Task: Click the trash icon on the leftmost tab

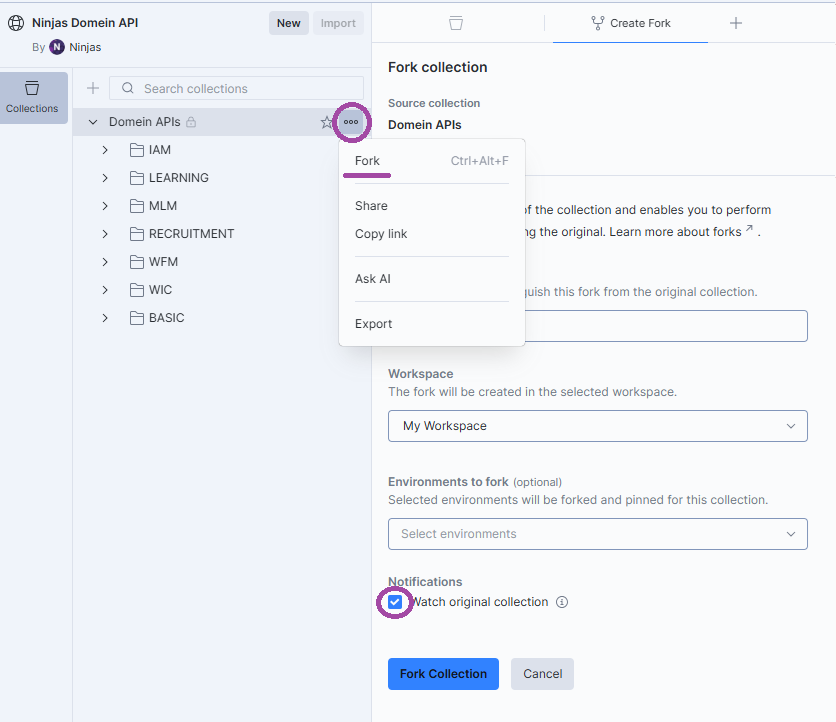Action: click(457, 23)
